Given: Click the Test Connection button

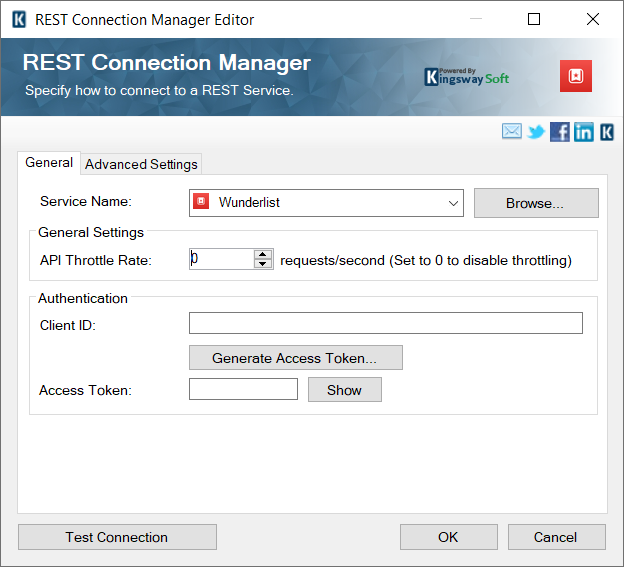Looking at the screenshot, I should 117,537.
